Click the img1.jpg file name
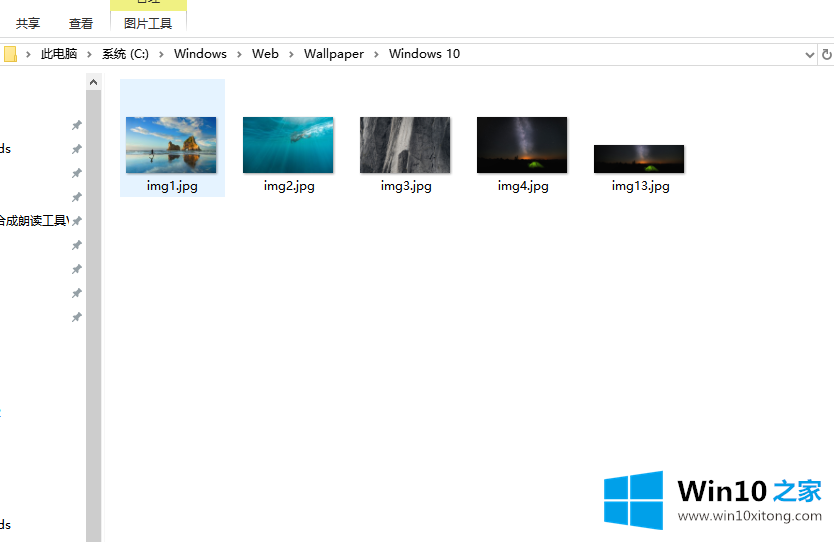 [172, 186]
